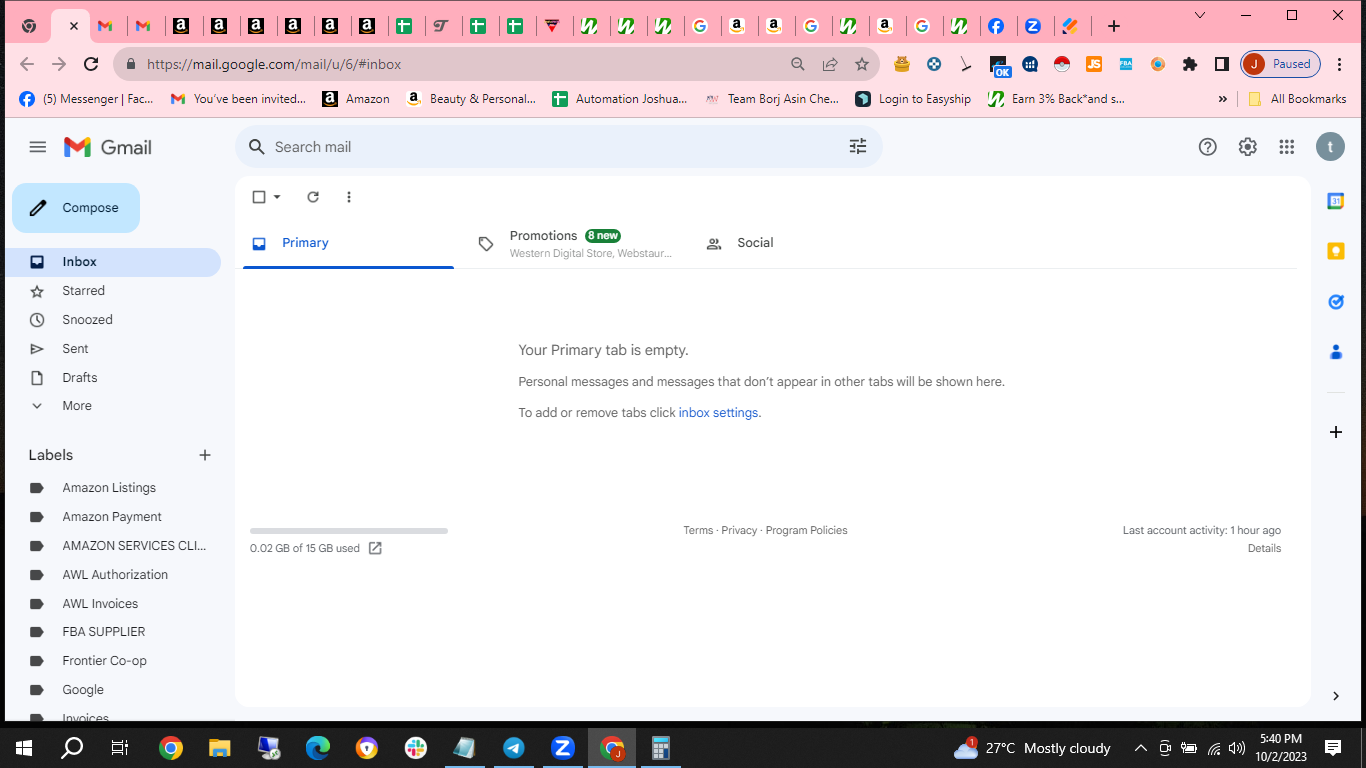Screen dimensions: 1366x768
Task: Open the Chrome three-dot menu
Action: 1340,64
